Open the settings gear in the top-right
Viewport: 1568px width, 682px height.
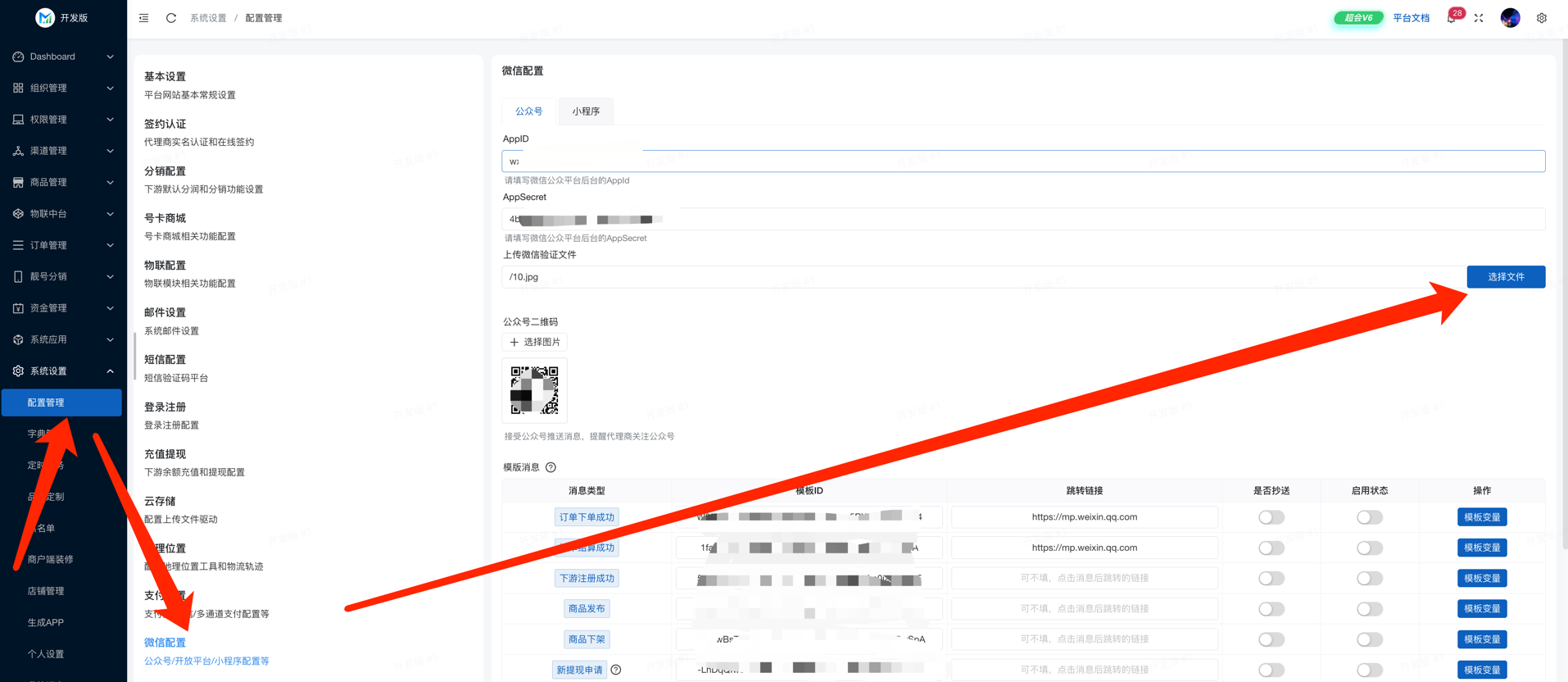(x=1541, y=18)
